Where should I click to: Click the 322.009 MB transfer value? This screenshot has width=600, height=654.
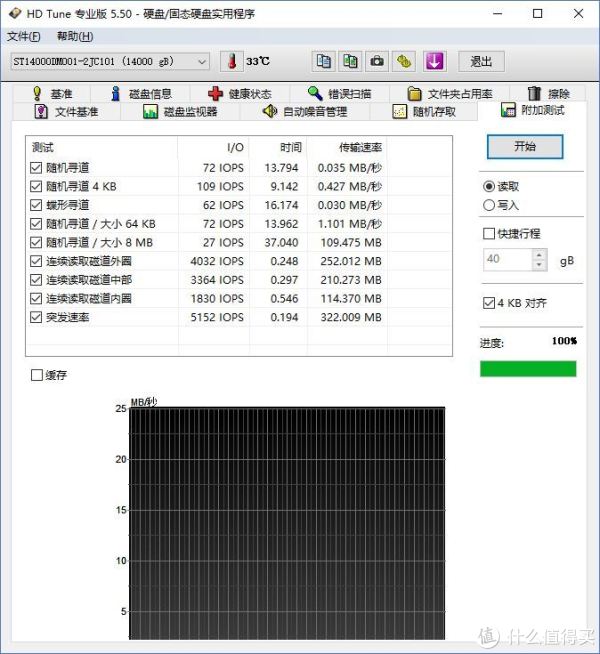pyautogui.click(x=351, y=317)
